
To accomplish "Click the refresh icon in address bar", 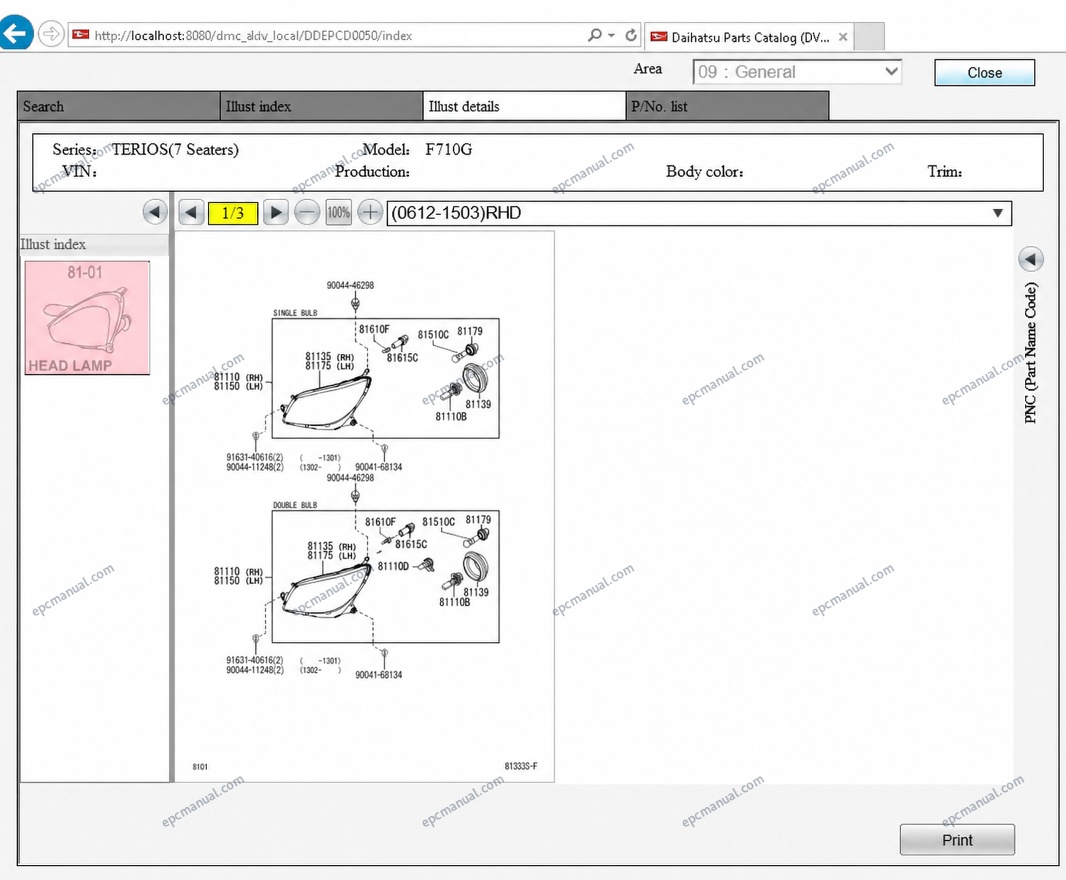I will [631, 35].
